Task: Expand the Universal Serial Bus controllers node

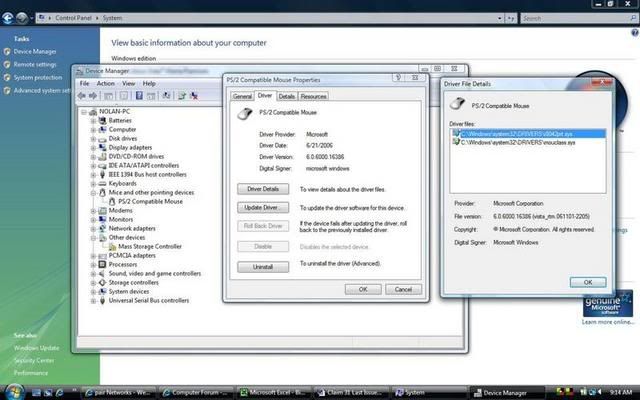Action: click(93, 301)
